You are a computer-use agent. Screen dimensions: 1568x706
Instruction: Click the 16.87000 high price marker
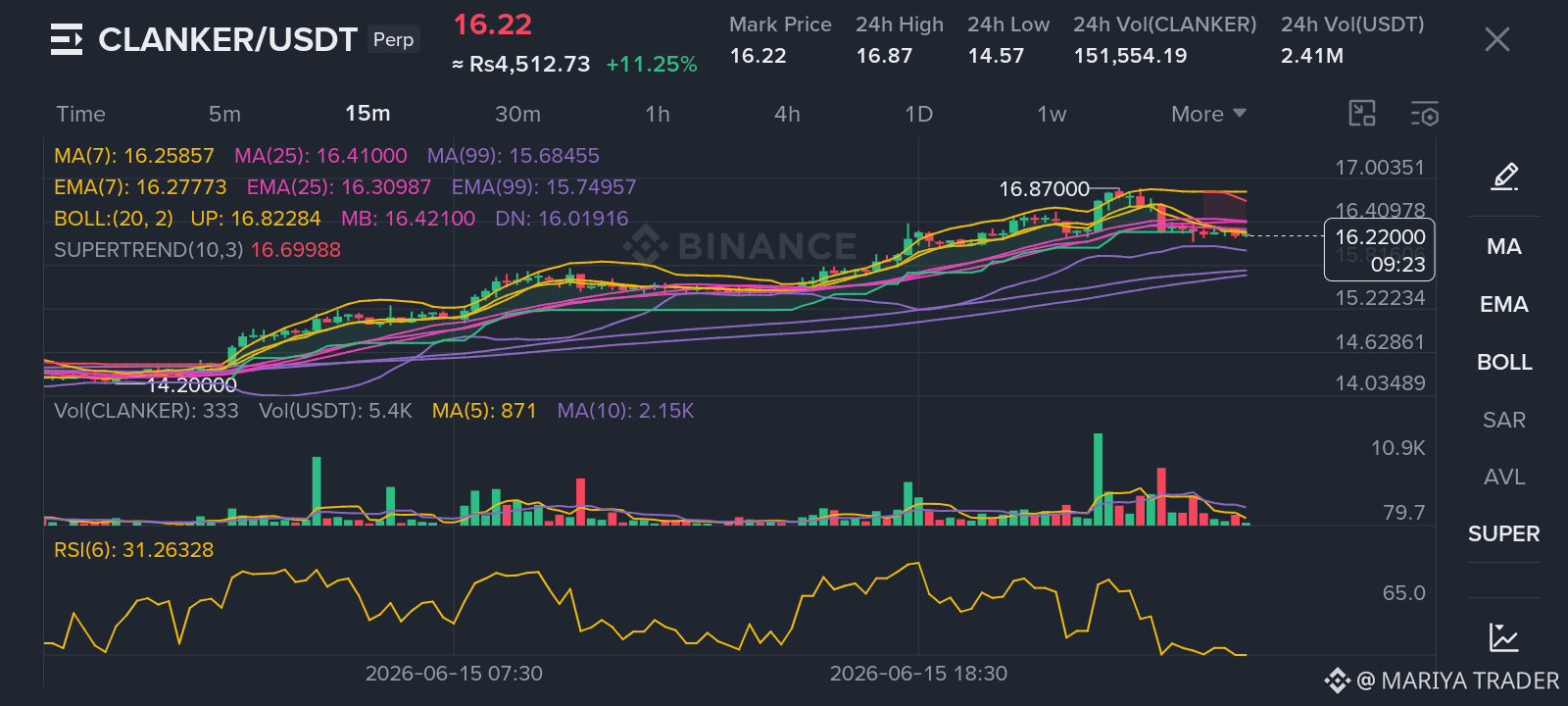click(1044, 189)
